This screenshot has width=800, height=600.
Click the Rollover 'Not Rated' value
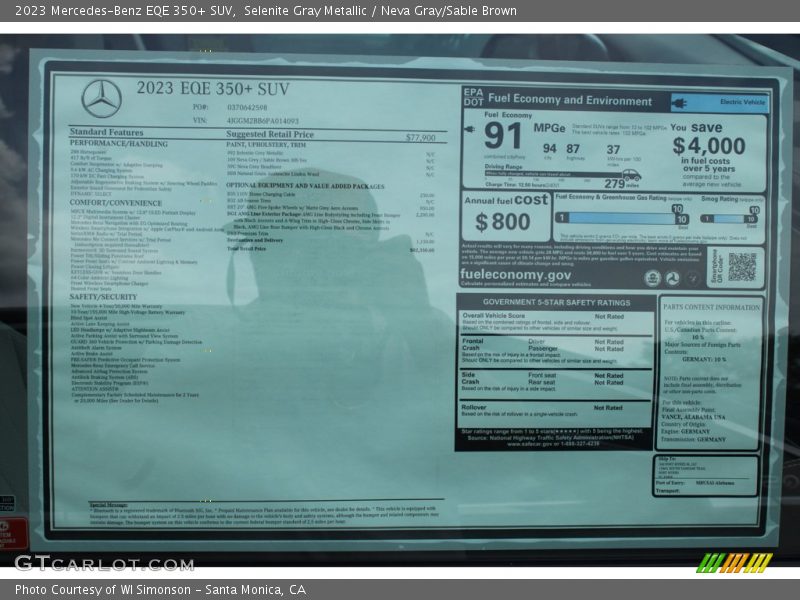point(608,408)
